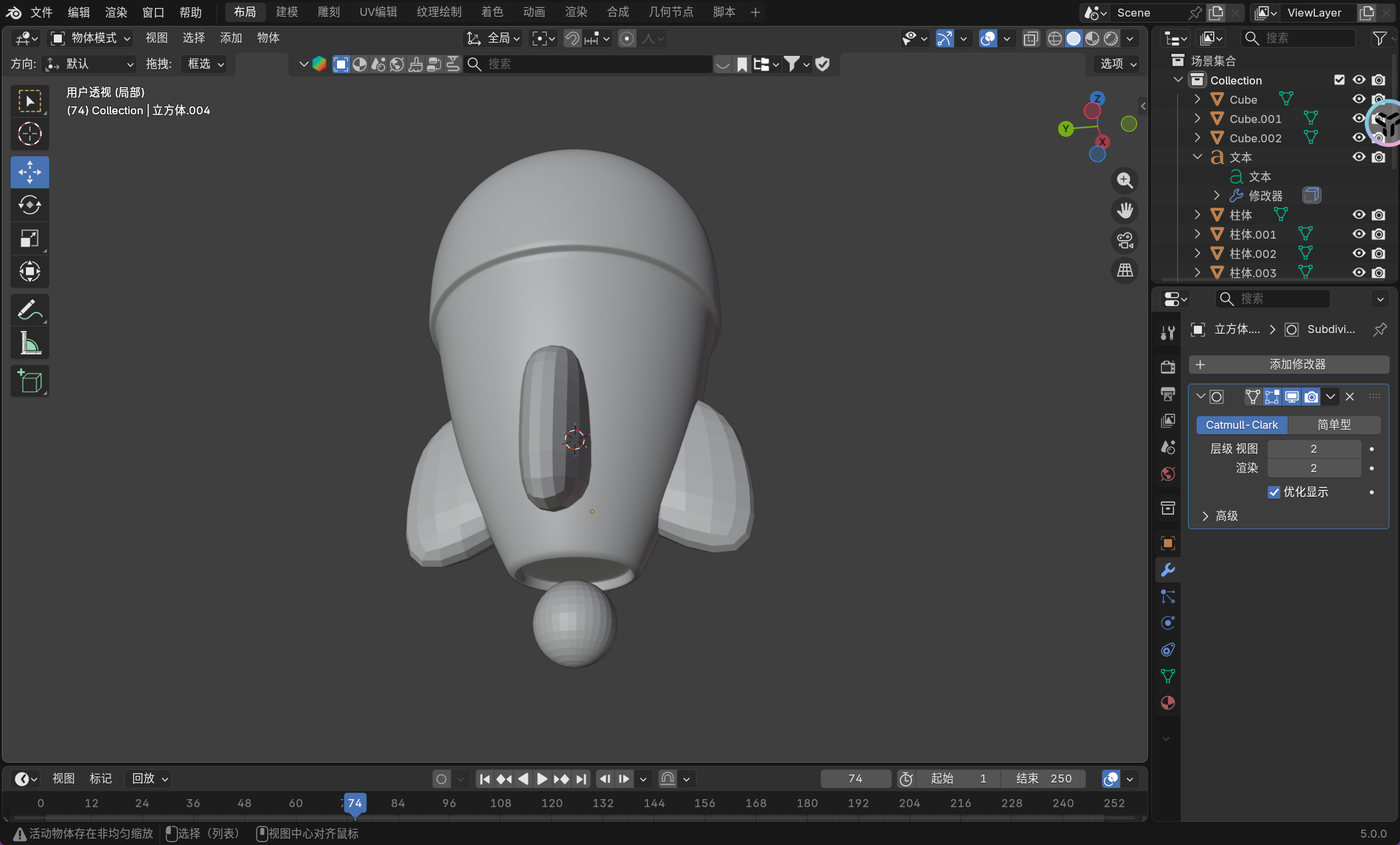Select the 简单型 subdivision type
The width and height of the screenshot is (1400, 845).
click(1334, 425)
